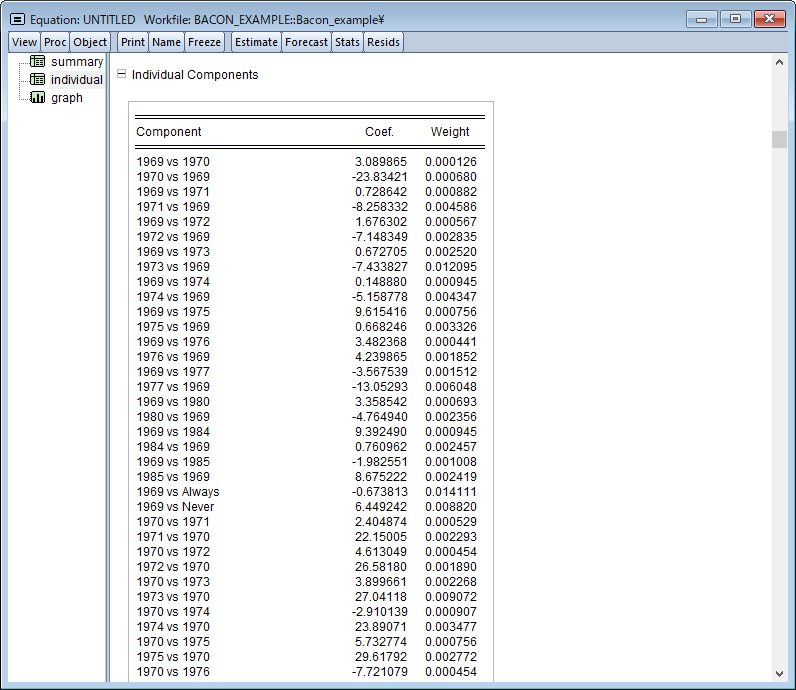Click the scroll down arrow

779,674
